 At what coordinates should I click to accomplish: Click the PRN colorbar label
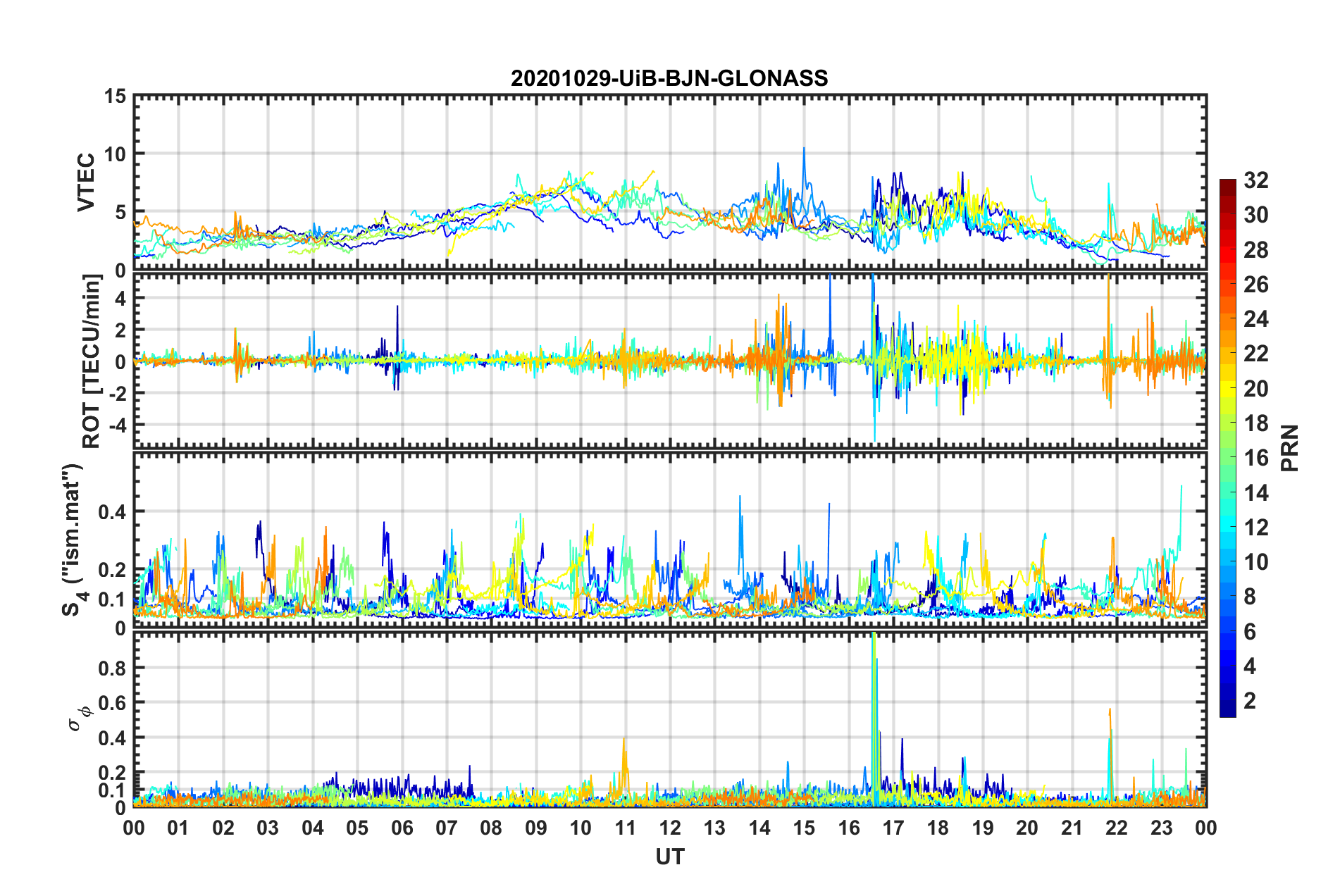[x=1290, y=448]
